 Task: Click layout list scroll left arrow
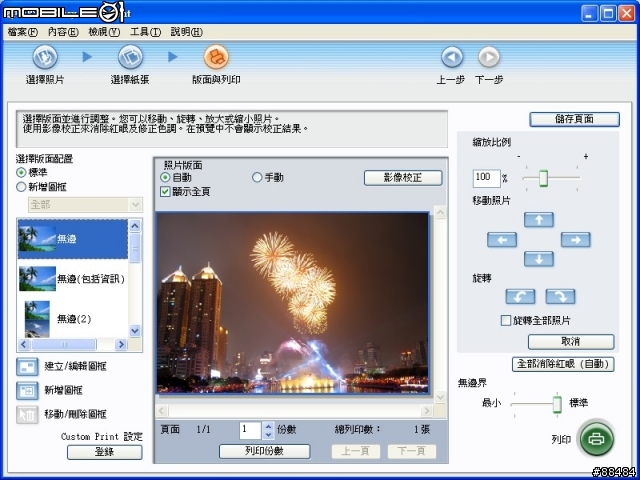pos(24,345)
